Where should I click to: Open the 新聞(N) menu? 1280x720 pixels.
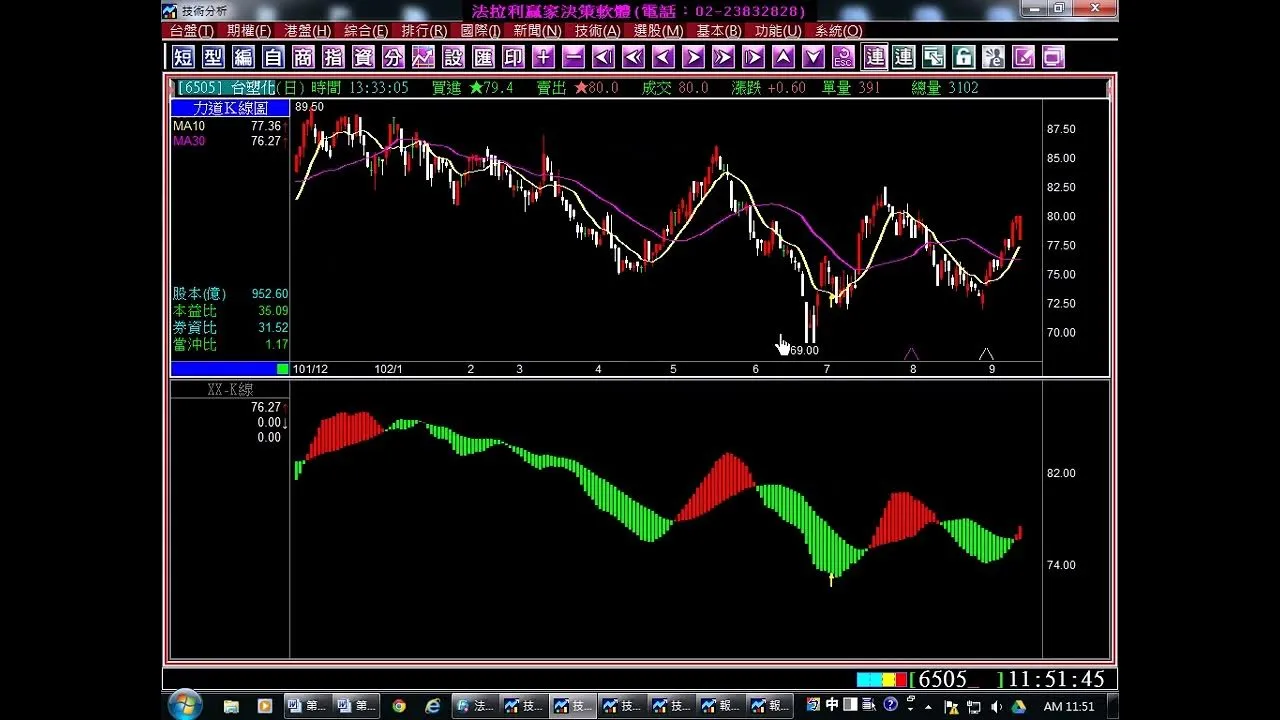tap(537, 31)
